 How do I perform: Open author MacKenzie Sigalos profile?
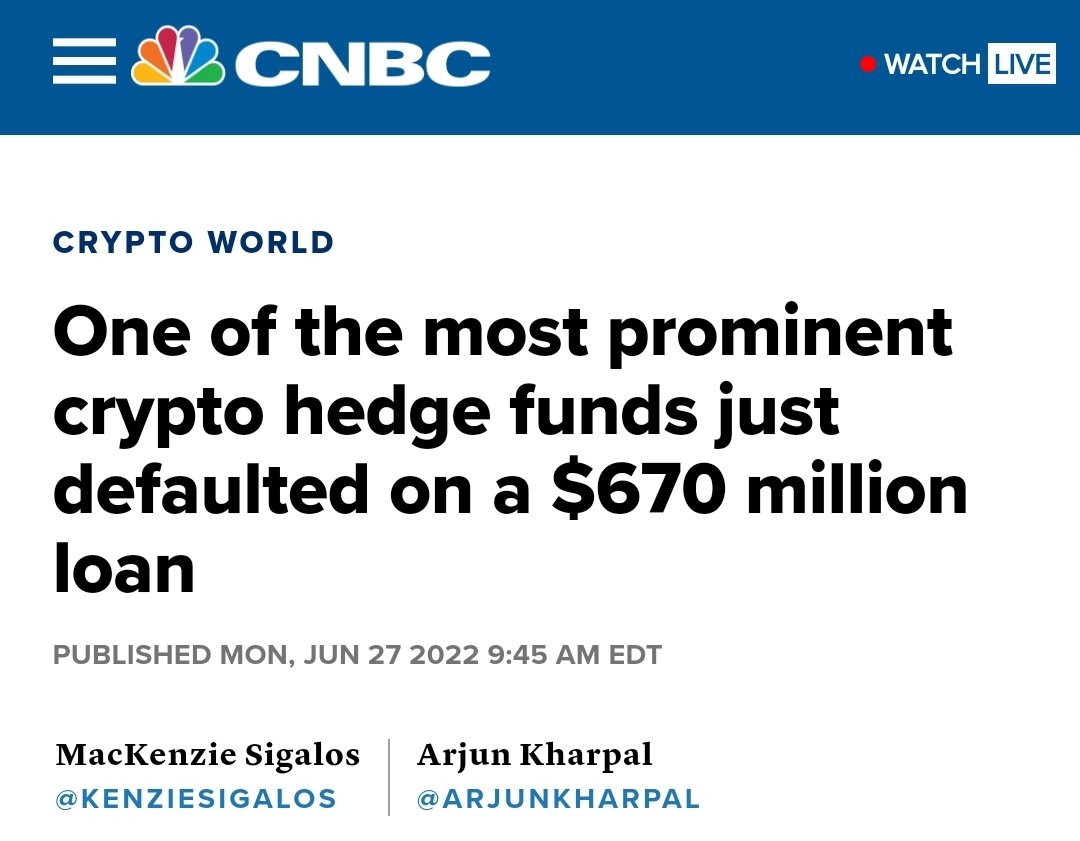207,755
